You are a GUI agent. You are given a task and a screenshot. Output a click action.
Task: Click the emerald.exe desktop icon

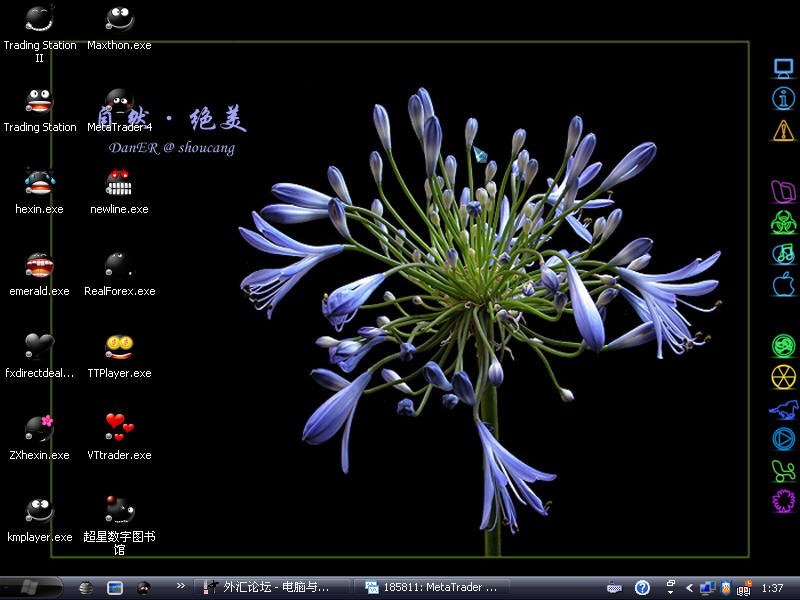pos(39,267)
